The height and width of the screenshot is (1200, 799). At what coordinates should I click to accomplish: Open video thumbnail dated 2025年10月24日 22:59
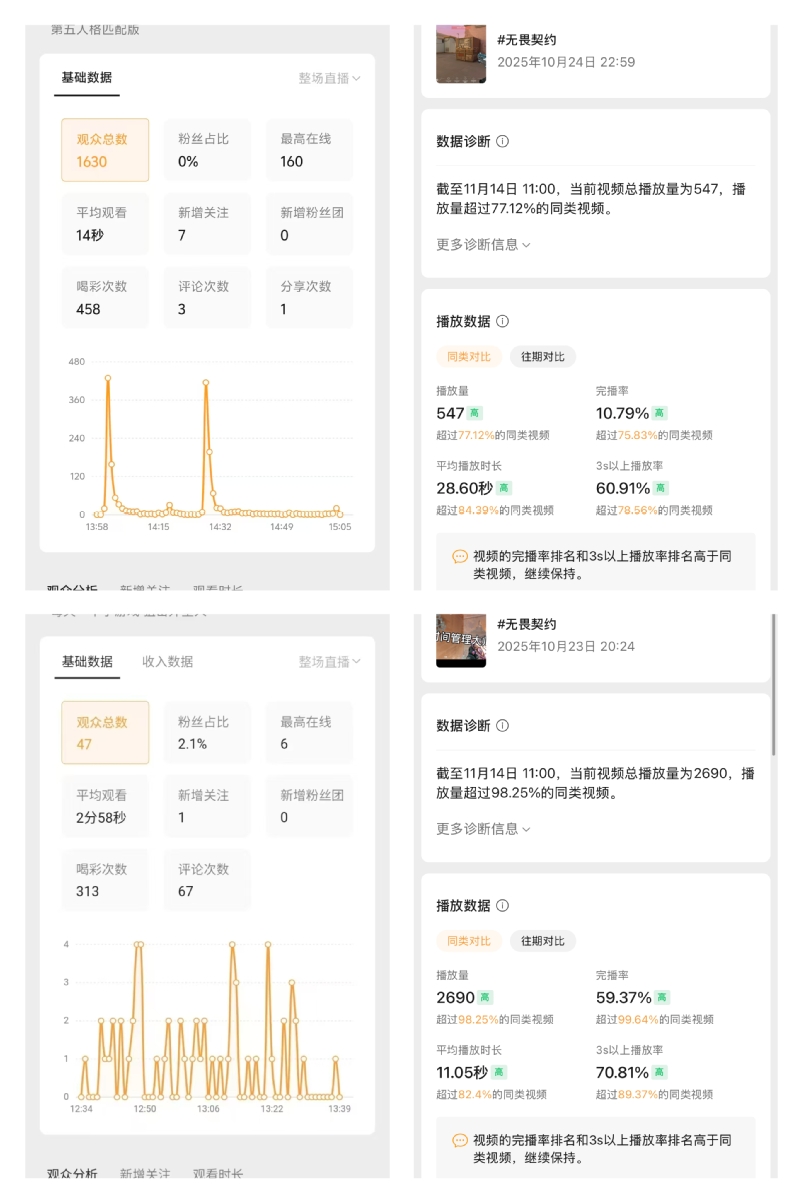coord(461,54)
